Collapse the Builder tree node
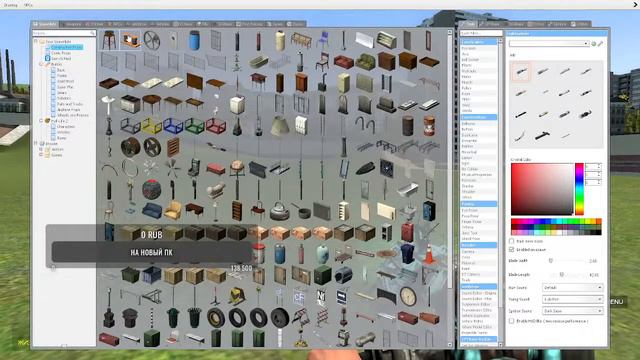The width and height of the screenshot is (640, 360). click(x=41, y=64)
